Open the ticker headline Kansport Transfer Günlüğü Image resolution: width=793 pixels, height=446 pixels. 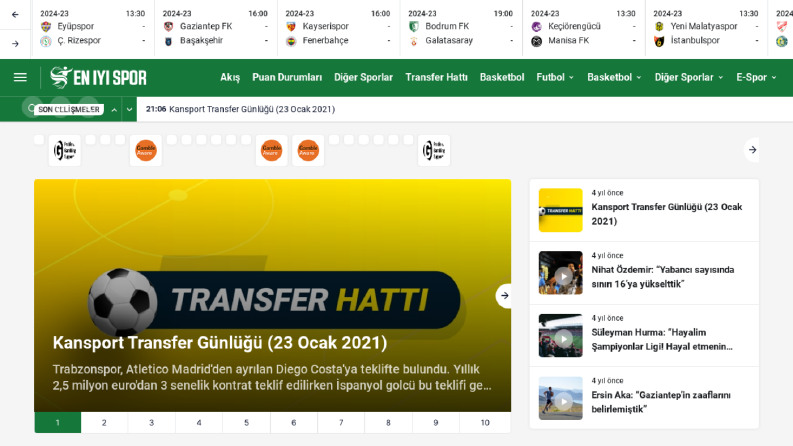pyautogui.click(x=252, y=109)
